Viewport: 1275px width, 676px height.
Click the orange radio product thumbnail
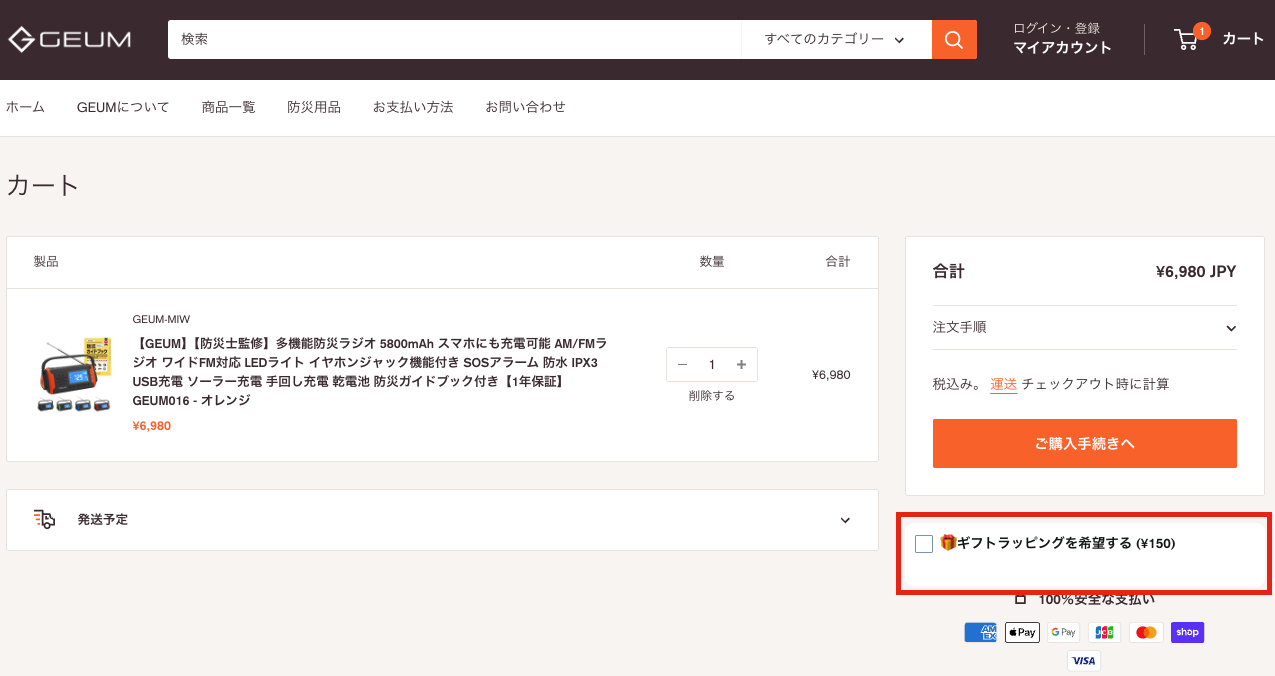[x=72, y=375]
